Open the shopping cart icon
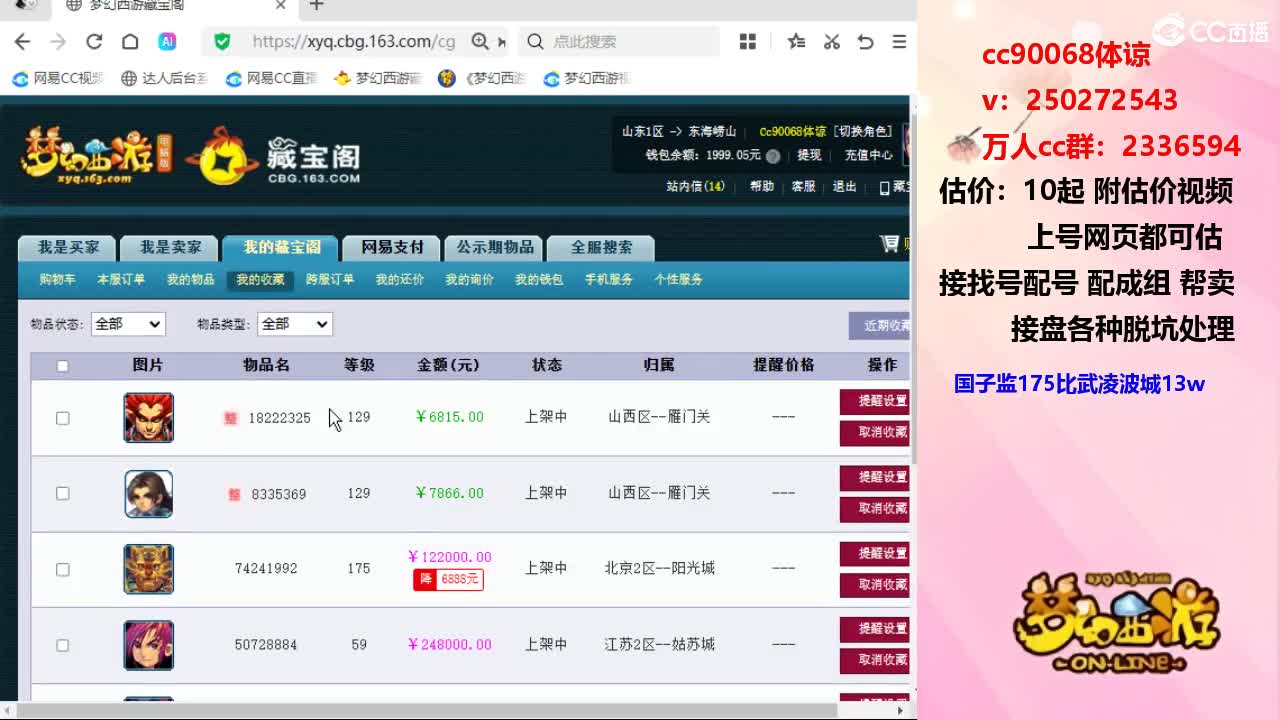1280x720 pixels. [889, 243]
